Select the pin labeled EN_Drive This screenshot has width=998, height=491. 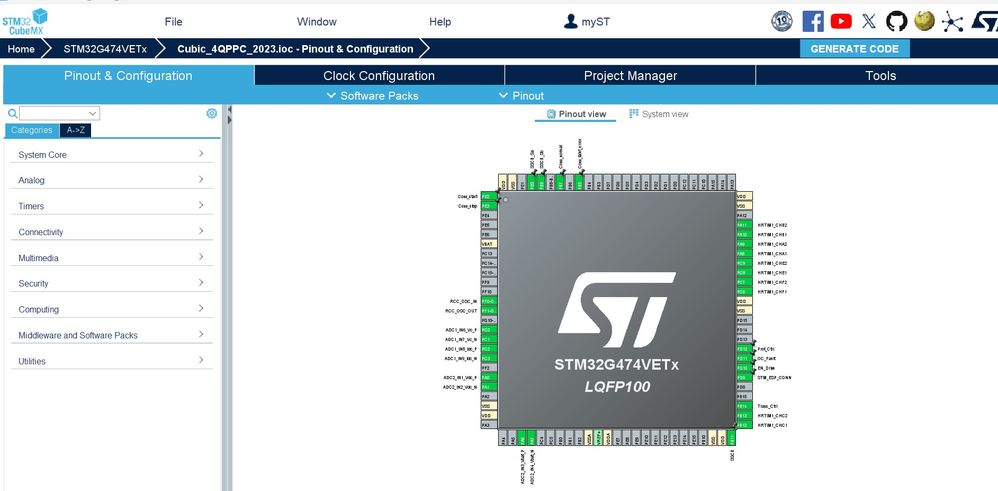pyautogui.click(x=744, y=368)
